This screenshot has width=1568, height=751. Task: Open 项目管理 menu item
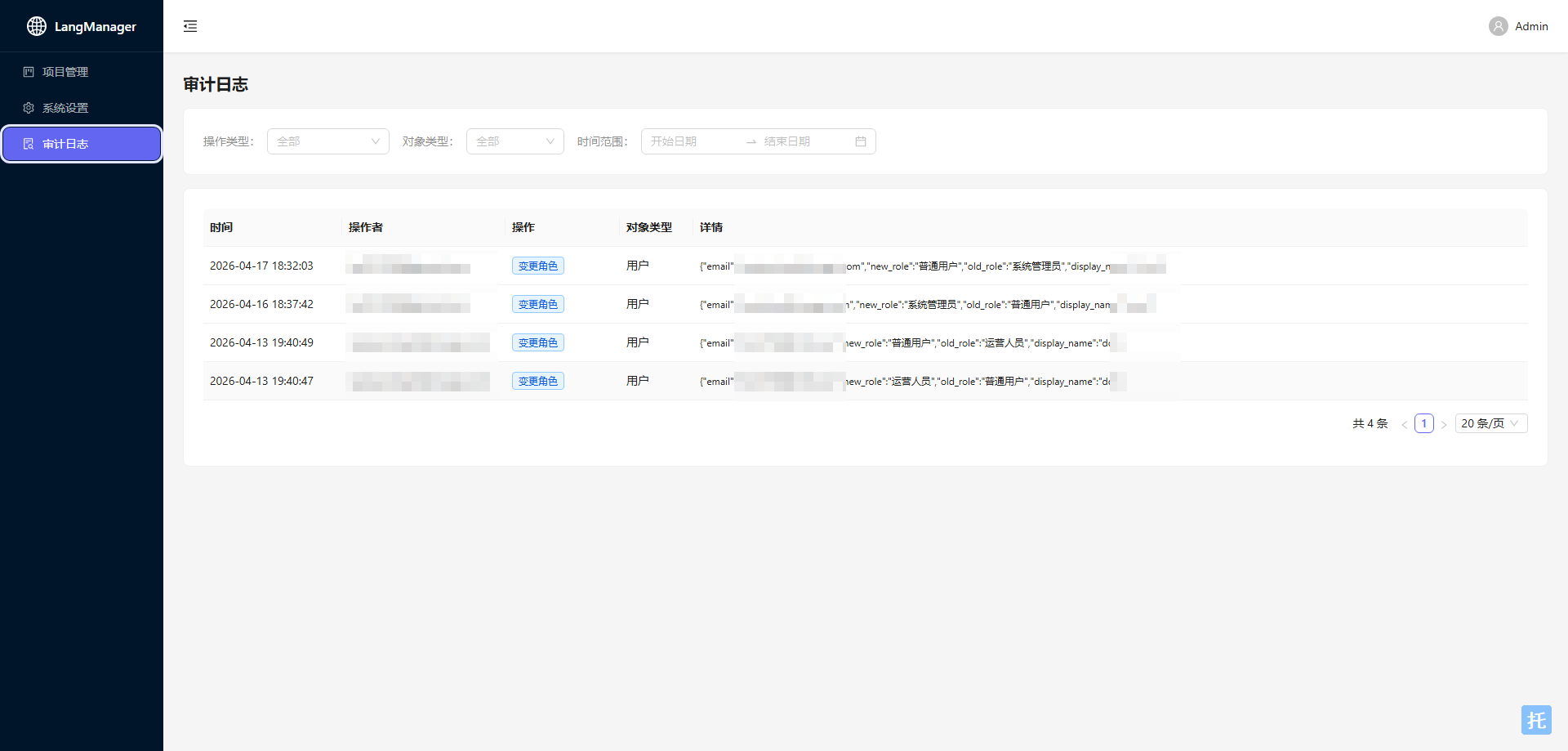coord(82,72)
